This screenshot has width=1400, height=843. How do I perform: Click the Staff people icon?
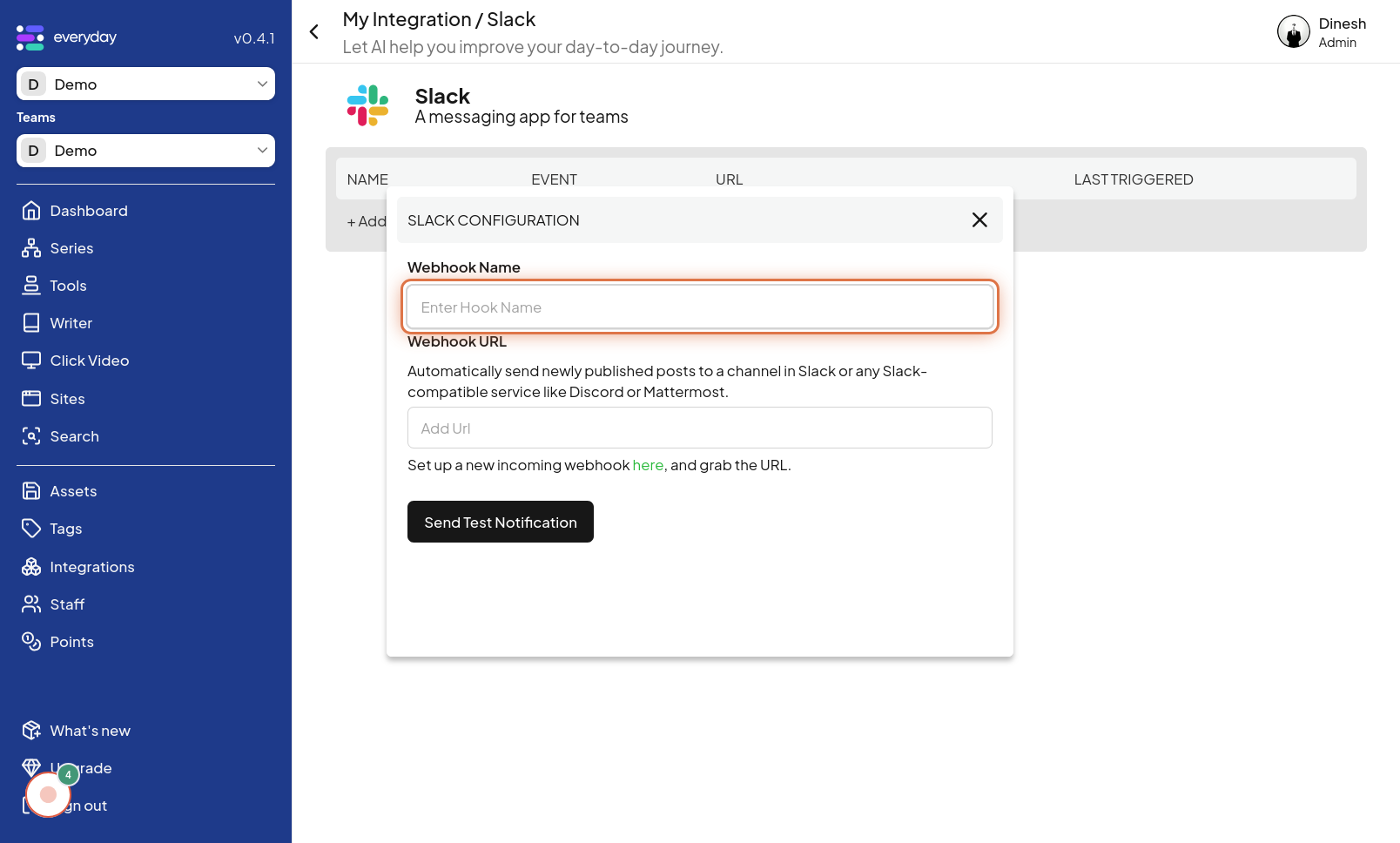[x=31, y=604]
